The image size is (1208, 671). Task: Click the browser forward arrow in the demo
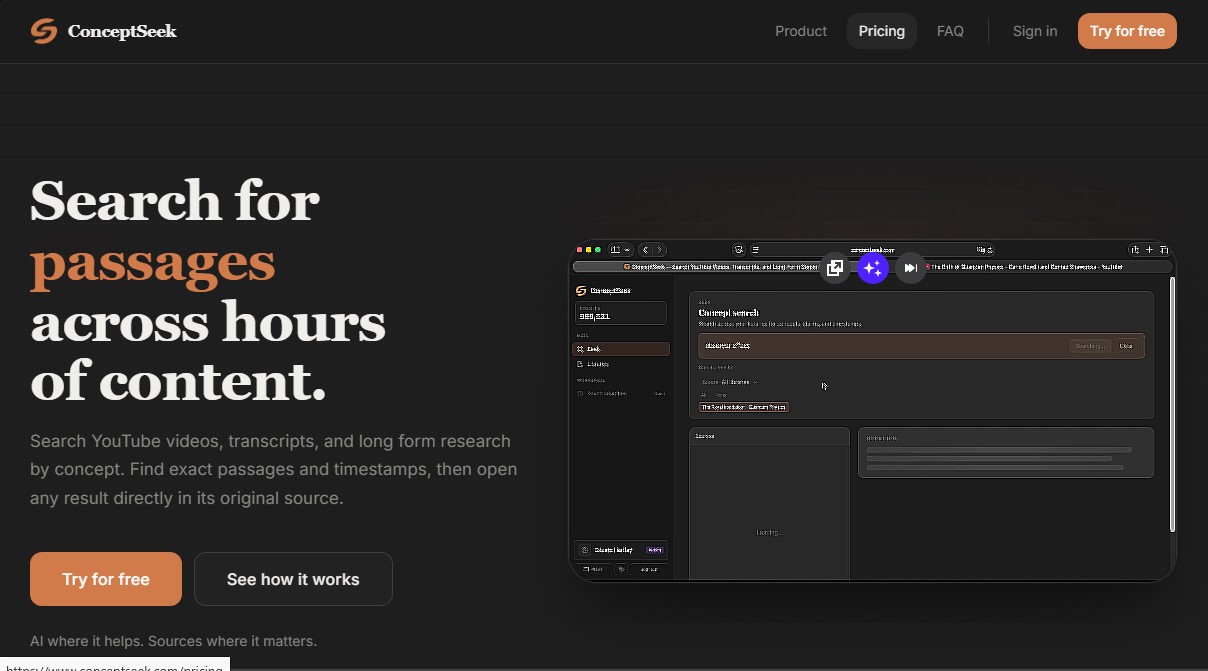[x=659, y=250]
